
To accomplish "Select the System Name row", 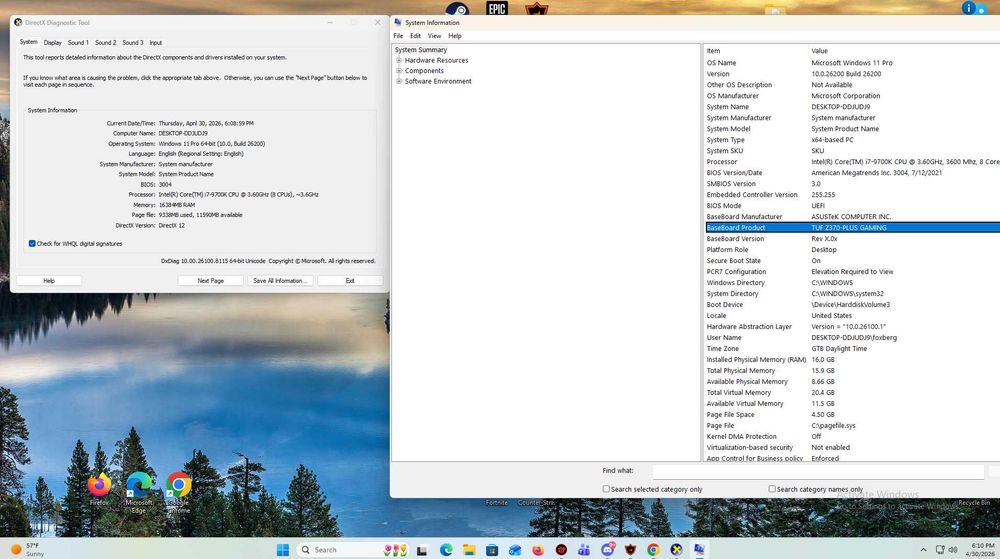I will (853, 107).
